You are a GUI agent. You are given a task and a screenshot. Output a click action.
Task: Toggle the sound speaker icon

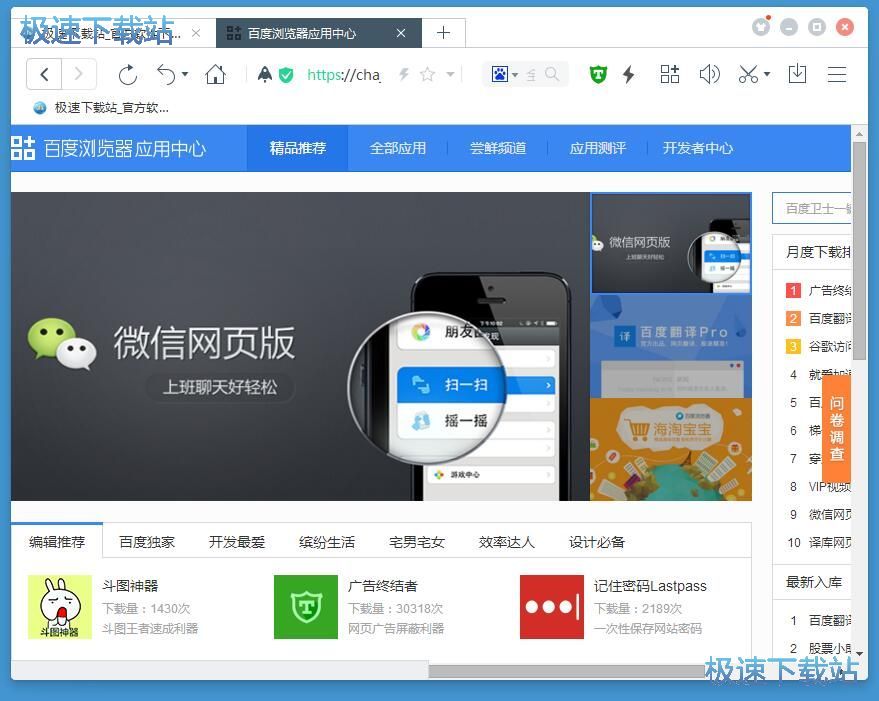[x=709, y=74]
